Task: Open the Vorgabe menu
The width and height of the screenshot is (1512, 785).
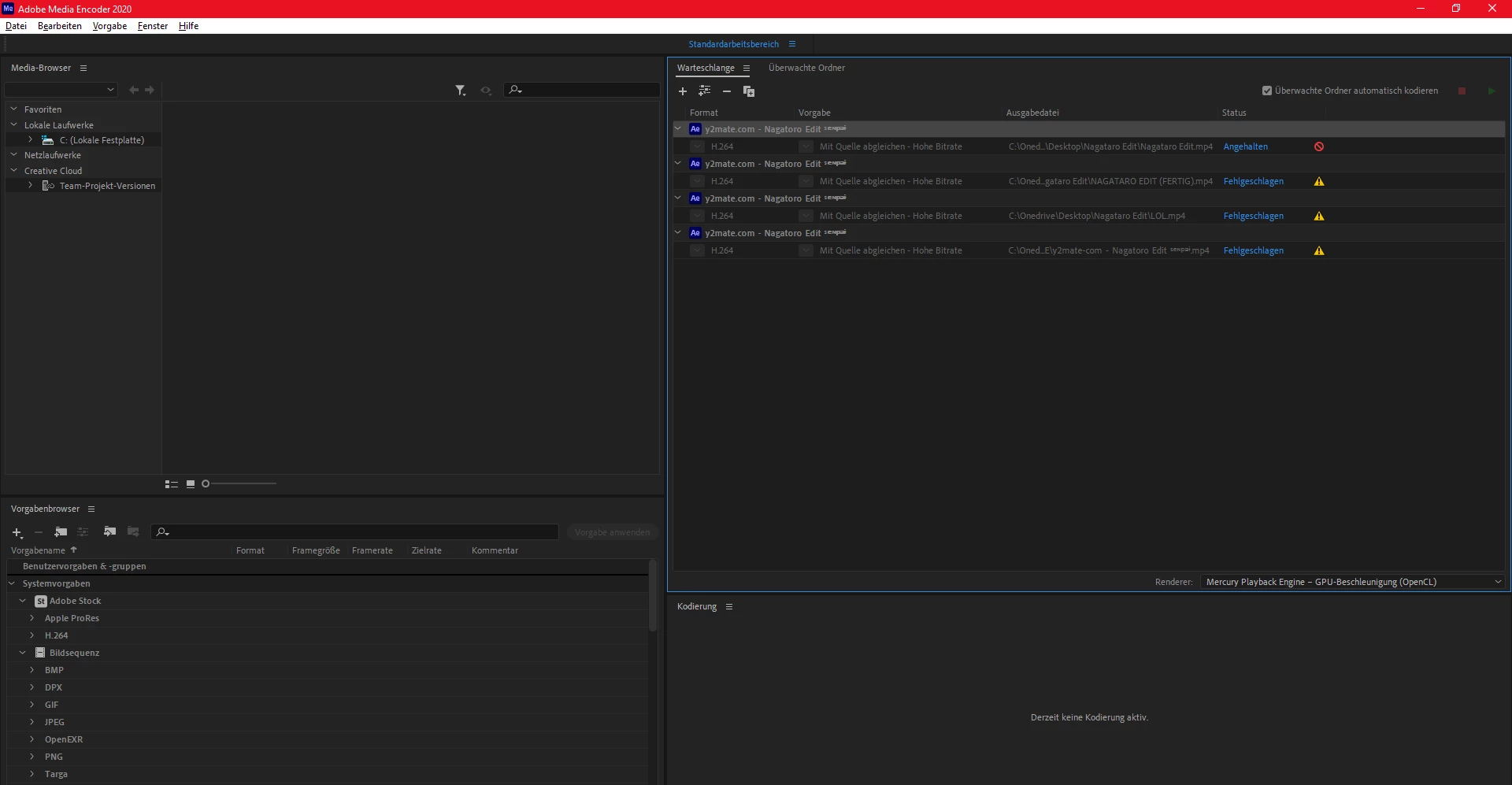Action: 109,26
